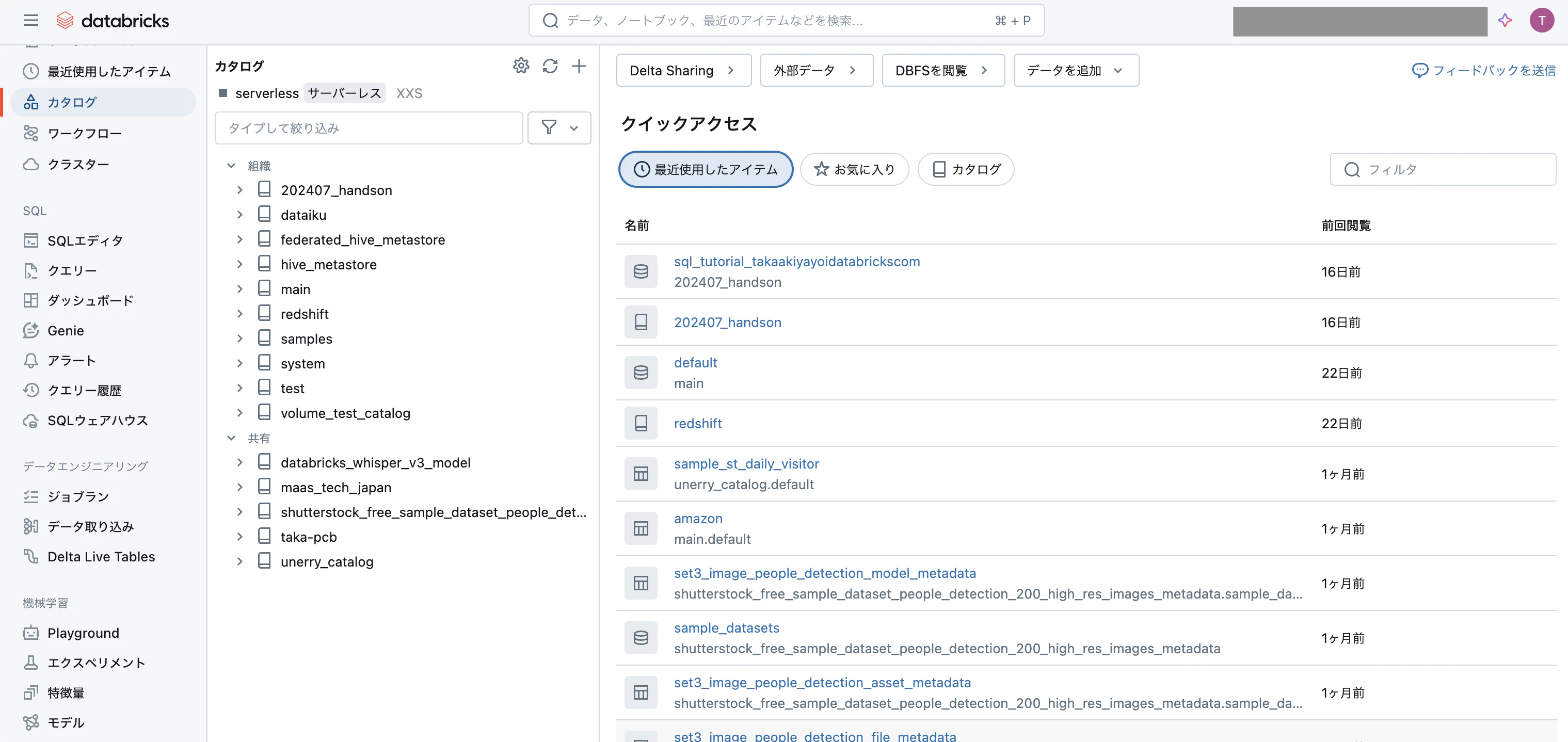The width and height of the screenshot is (1568, 742).
Task: Click the 特徴量 sidebar icon
Action: (30, 692)
